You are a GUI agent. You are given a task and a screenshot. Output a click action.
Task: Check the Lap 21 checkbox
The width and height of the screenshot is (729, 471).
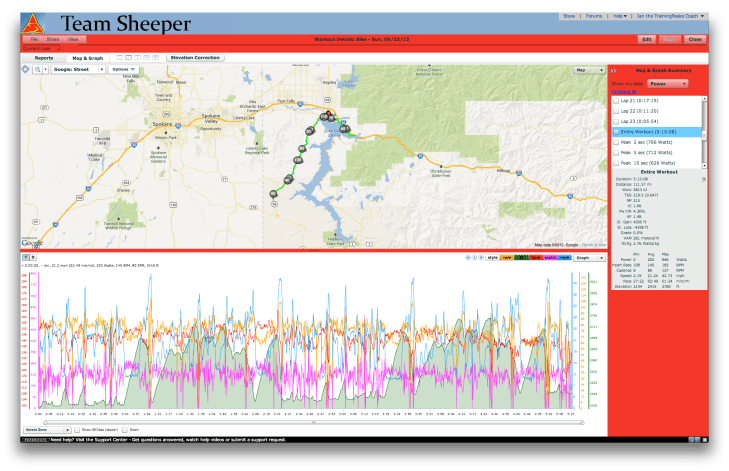point(615,101)
